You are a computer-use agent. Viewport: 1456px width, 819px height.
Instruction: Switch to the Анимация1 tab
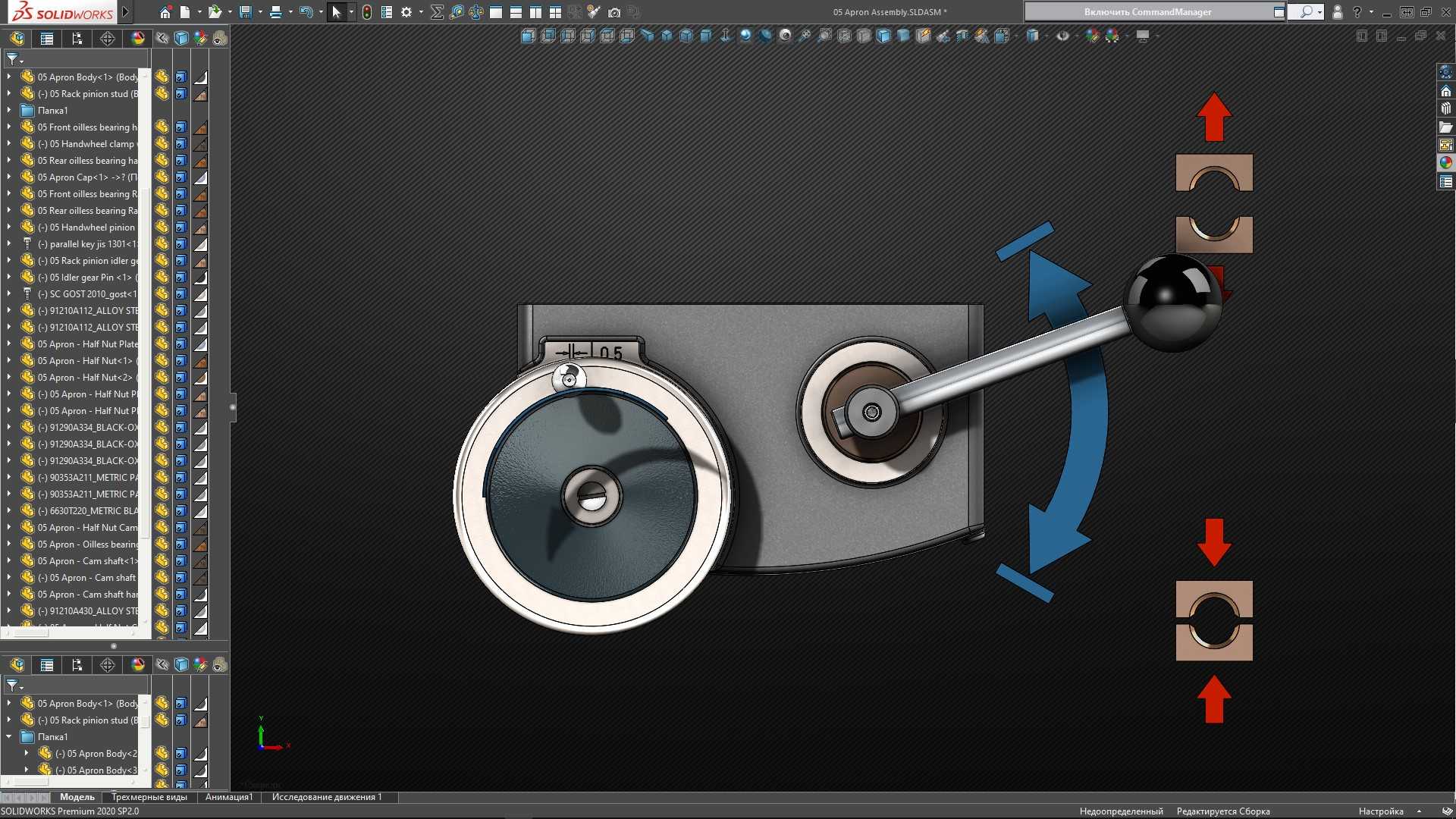pos(229,797)
